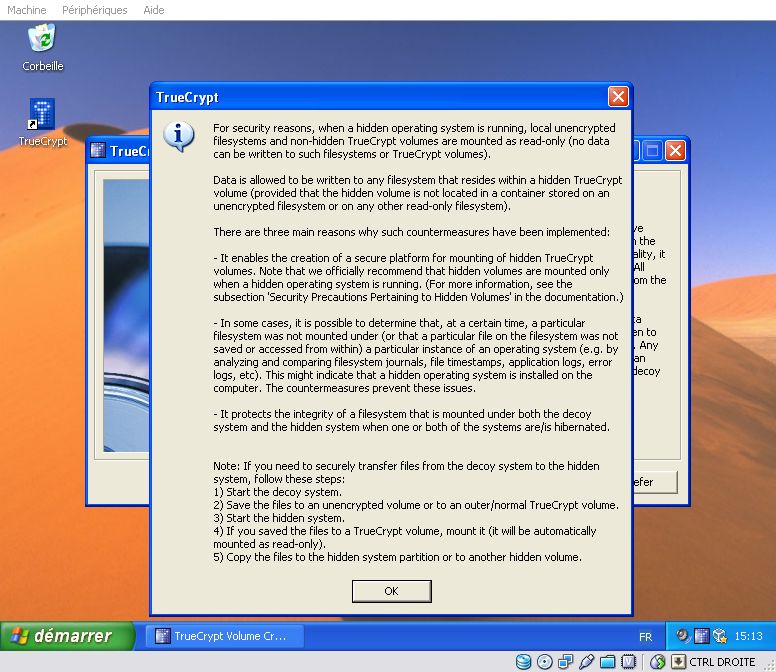The width and height of the screenshot is (776, 672).
Task: Click the speaker volume tray icon
Action: (683, 635)
